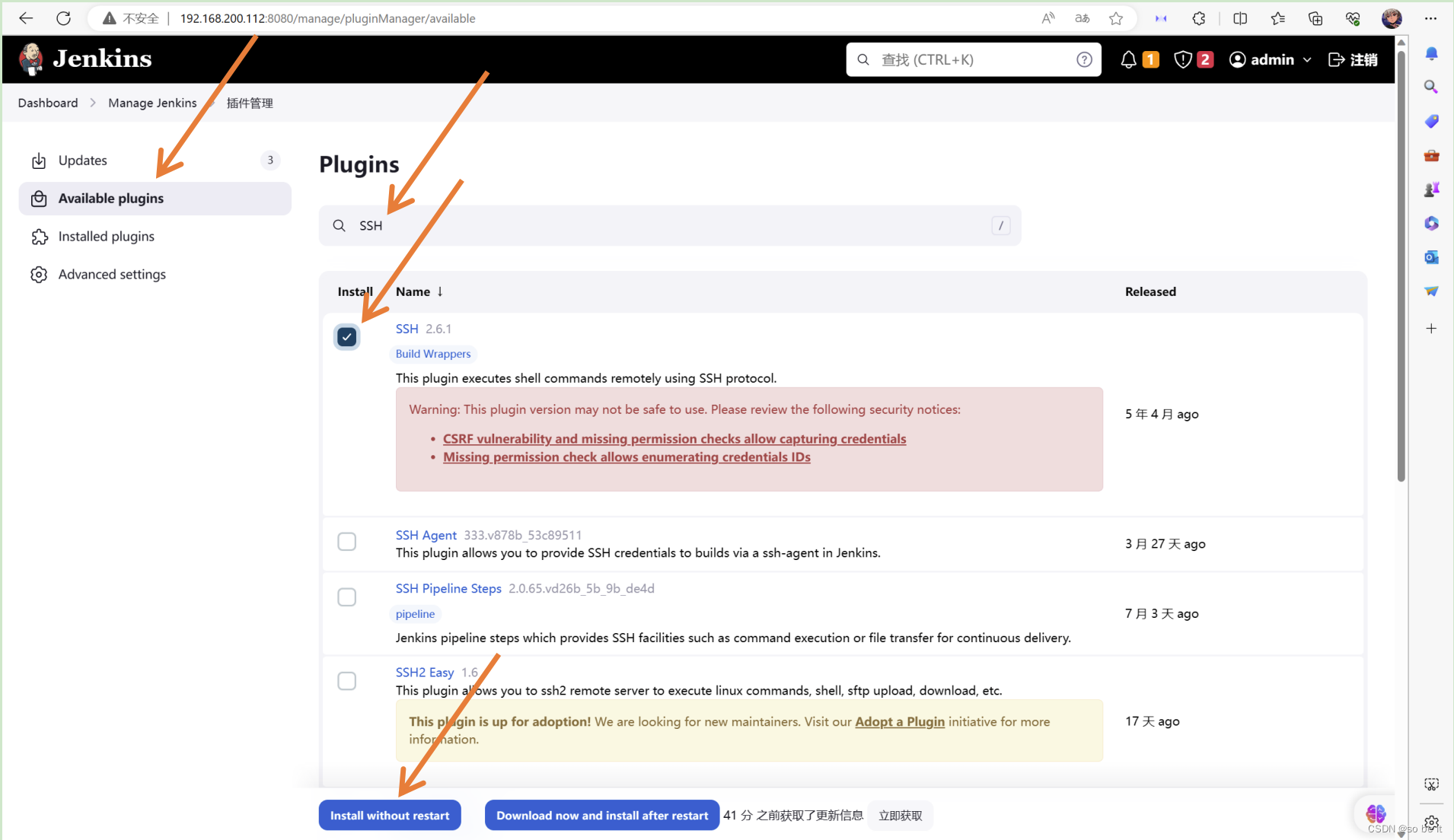Viewport: 1454px width, 840px height.
Task: Open the SSH Agent plugin link
Action: click(x=426, y=535)
